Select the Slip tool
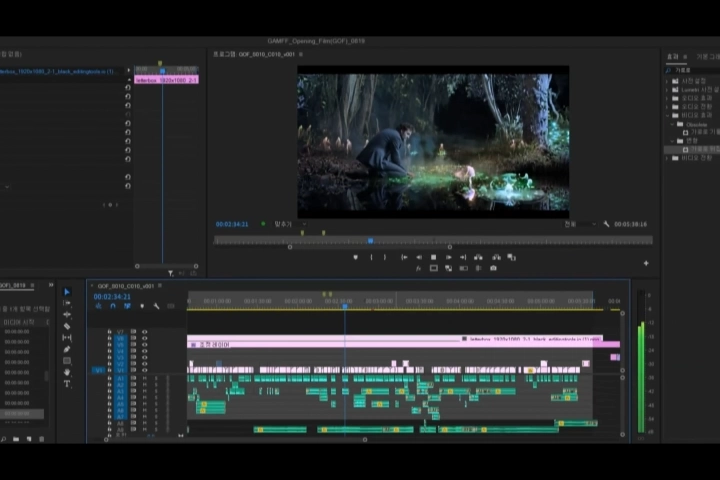 67,338
